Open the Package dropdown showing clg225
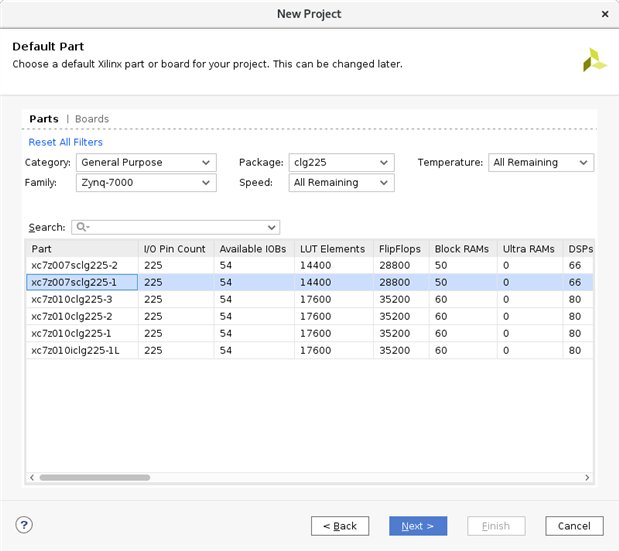 point(341,163)
